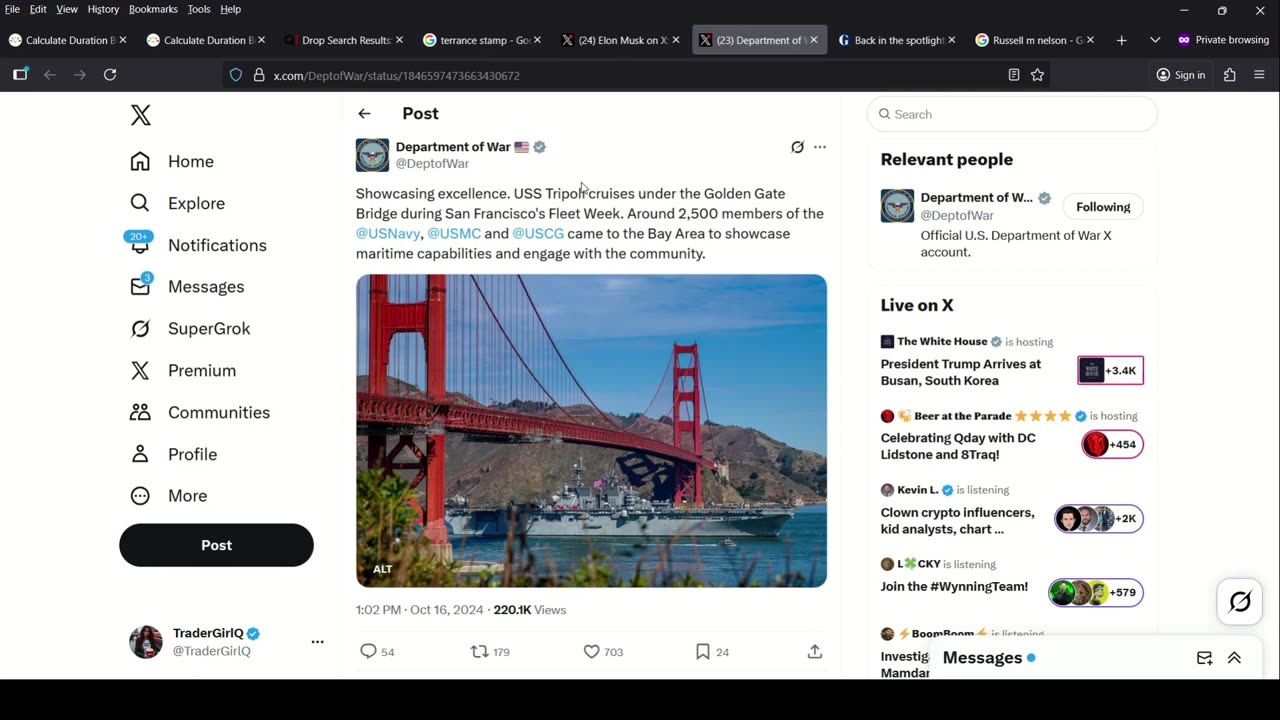Screen dimensions: 1280x720
Task: Click the back arrow beside Post heading
Action: click(x=364, y=114)
